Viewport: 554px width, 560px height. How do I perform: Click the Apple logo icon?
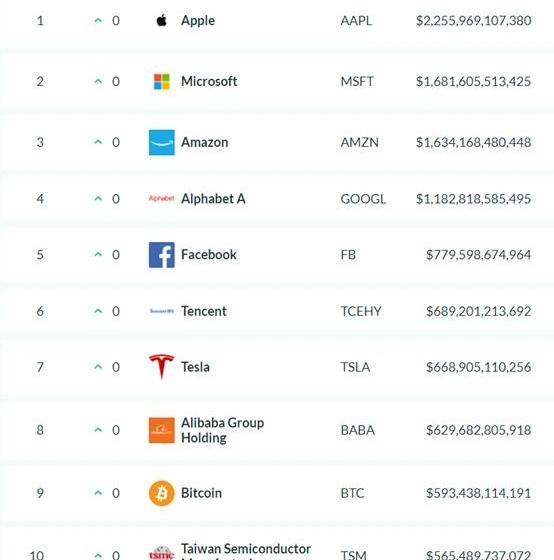(162, 20)
